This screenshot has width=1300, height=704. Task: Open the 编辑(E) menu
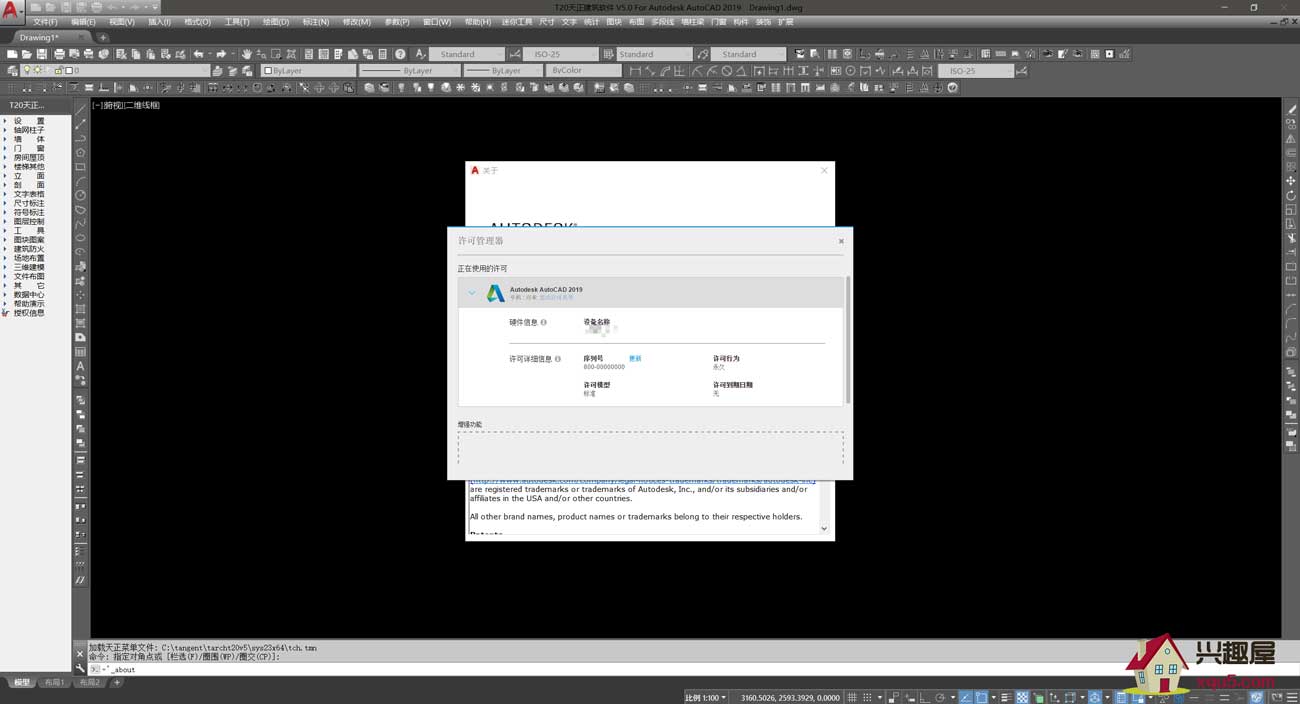tap(83, 22)
